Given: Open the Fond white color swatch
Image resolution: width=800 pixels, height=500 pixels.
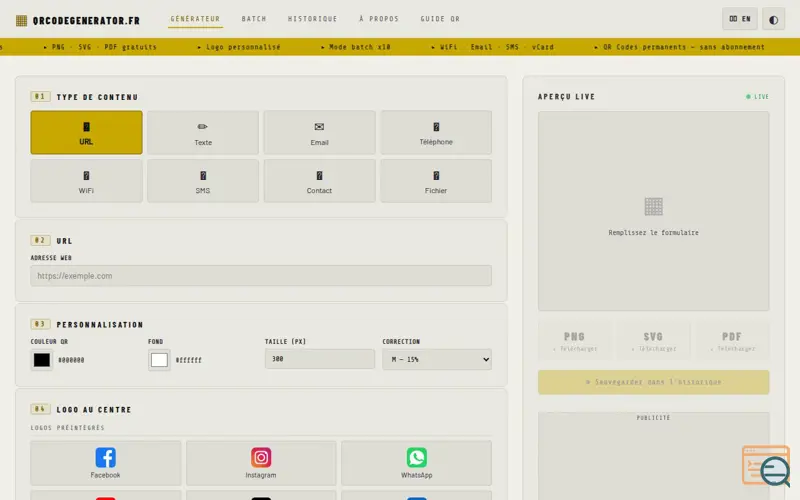Looking at the screenshot, I should pos(159,360).
